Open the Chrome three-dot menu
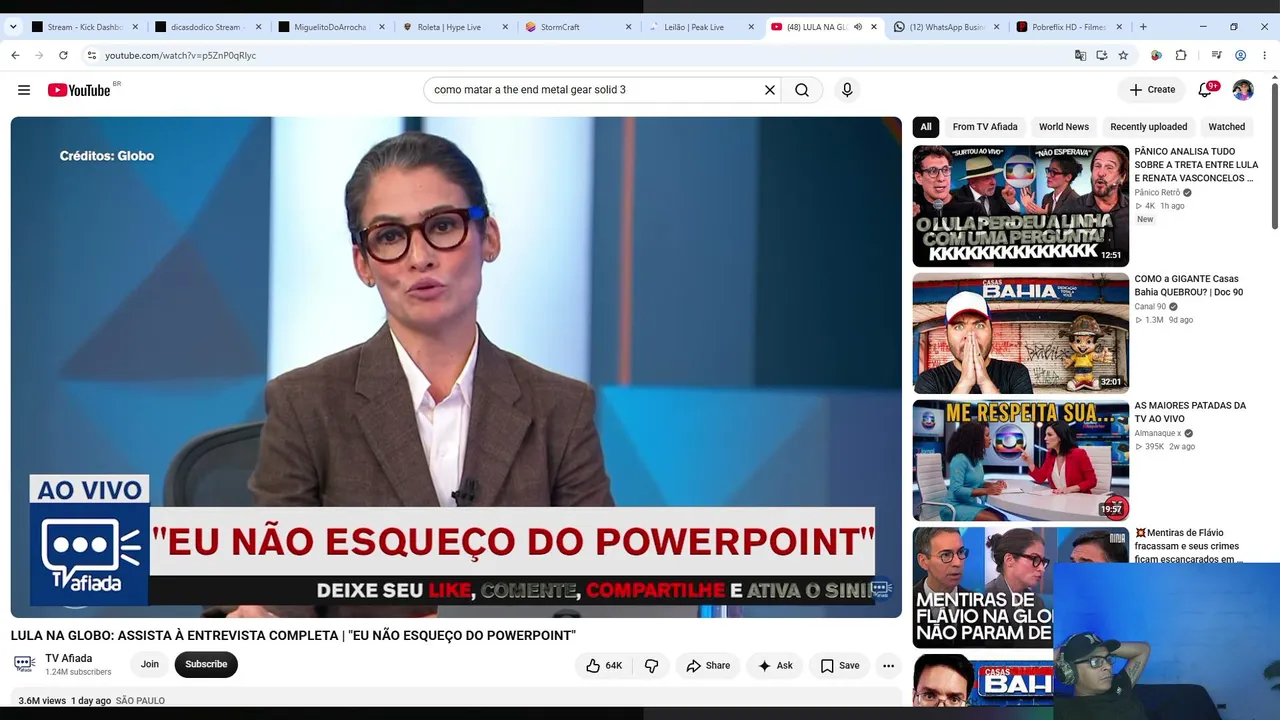The image size is (1280, 720). tap(1265, 55)
